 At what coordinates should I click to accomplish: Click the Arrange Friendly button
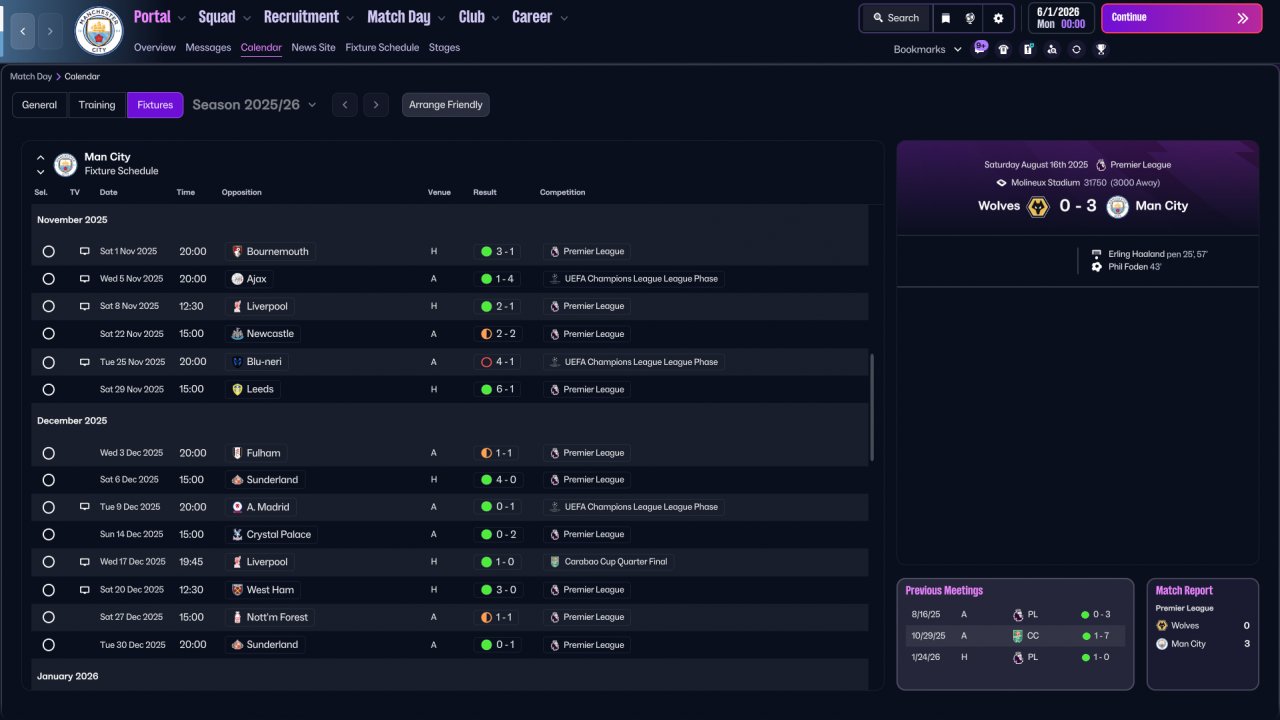click(x=446, y=105)
